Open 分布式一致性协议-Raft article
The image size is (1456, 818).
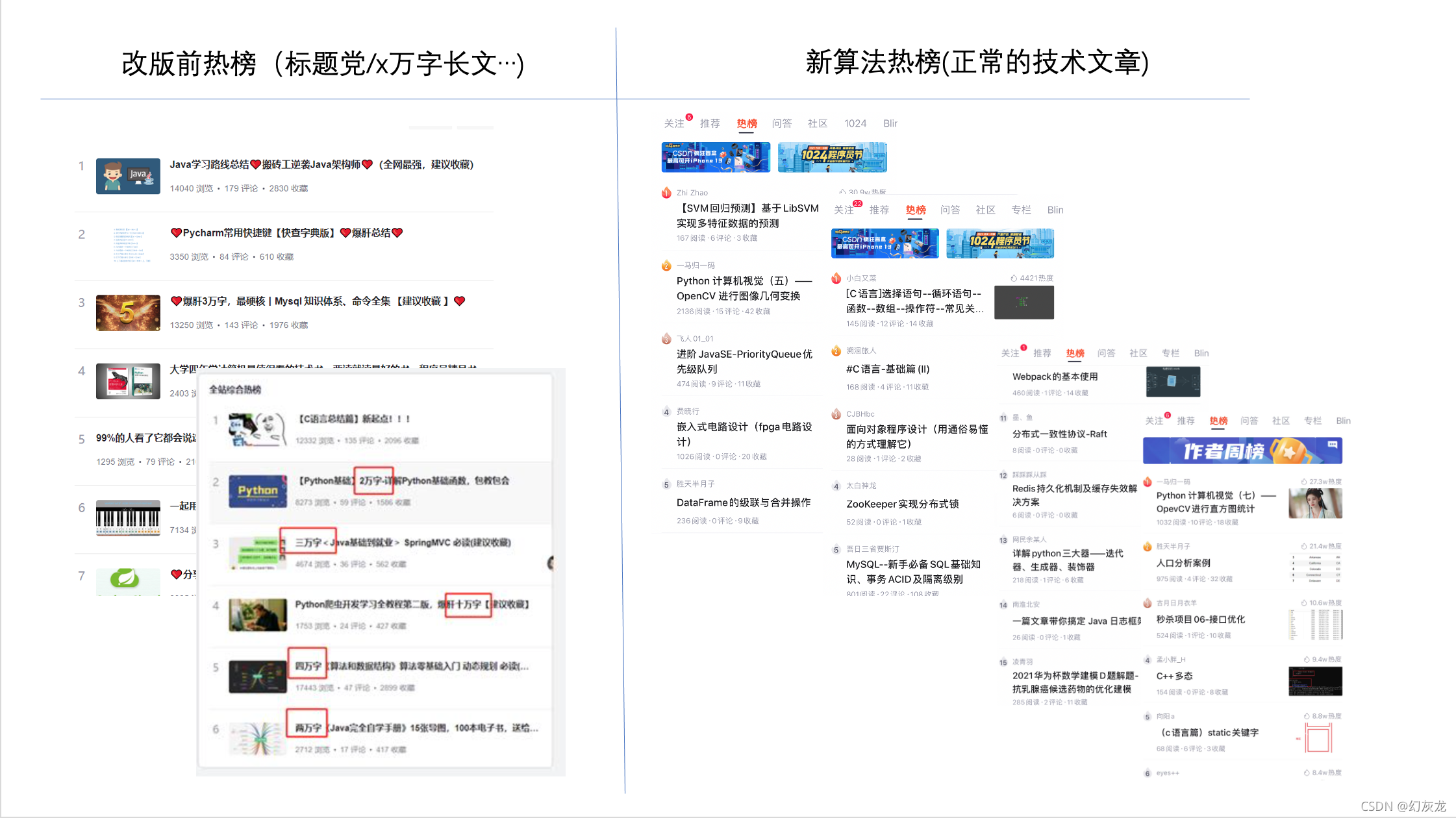pos(1060,434)
